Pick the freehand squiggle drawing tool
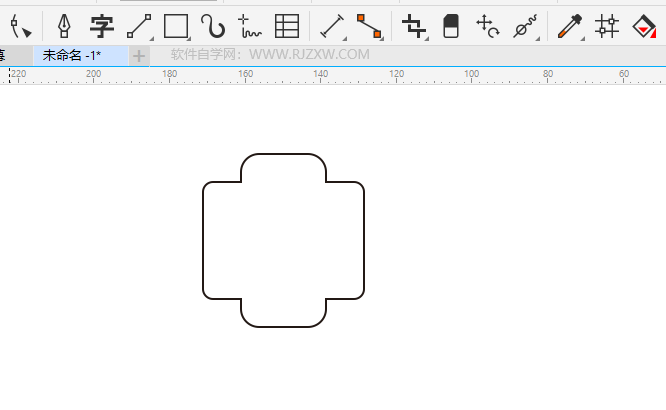The height and width of the screenshot is (410, 666). 249,26
